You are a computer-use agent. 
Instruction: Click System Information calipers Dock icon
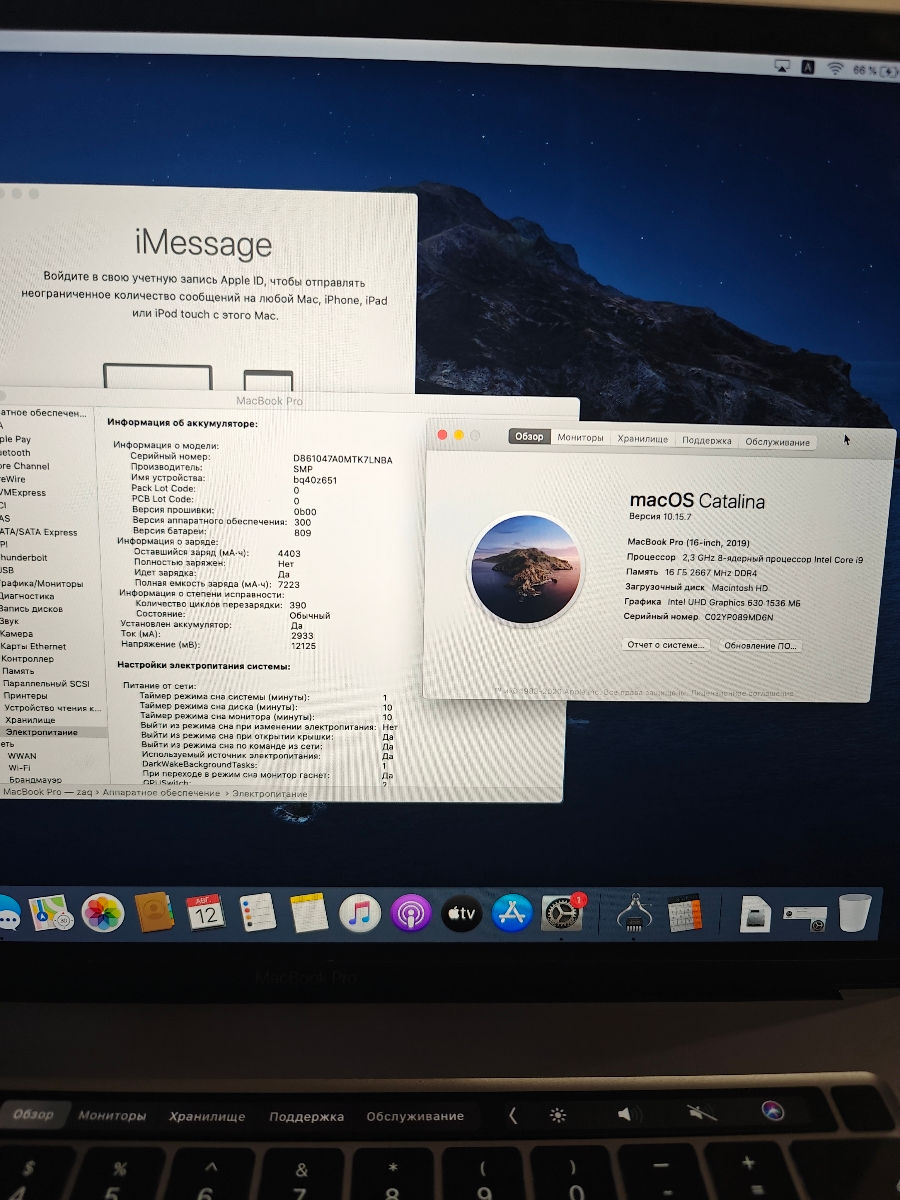[634, 913]
